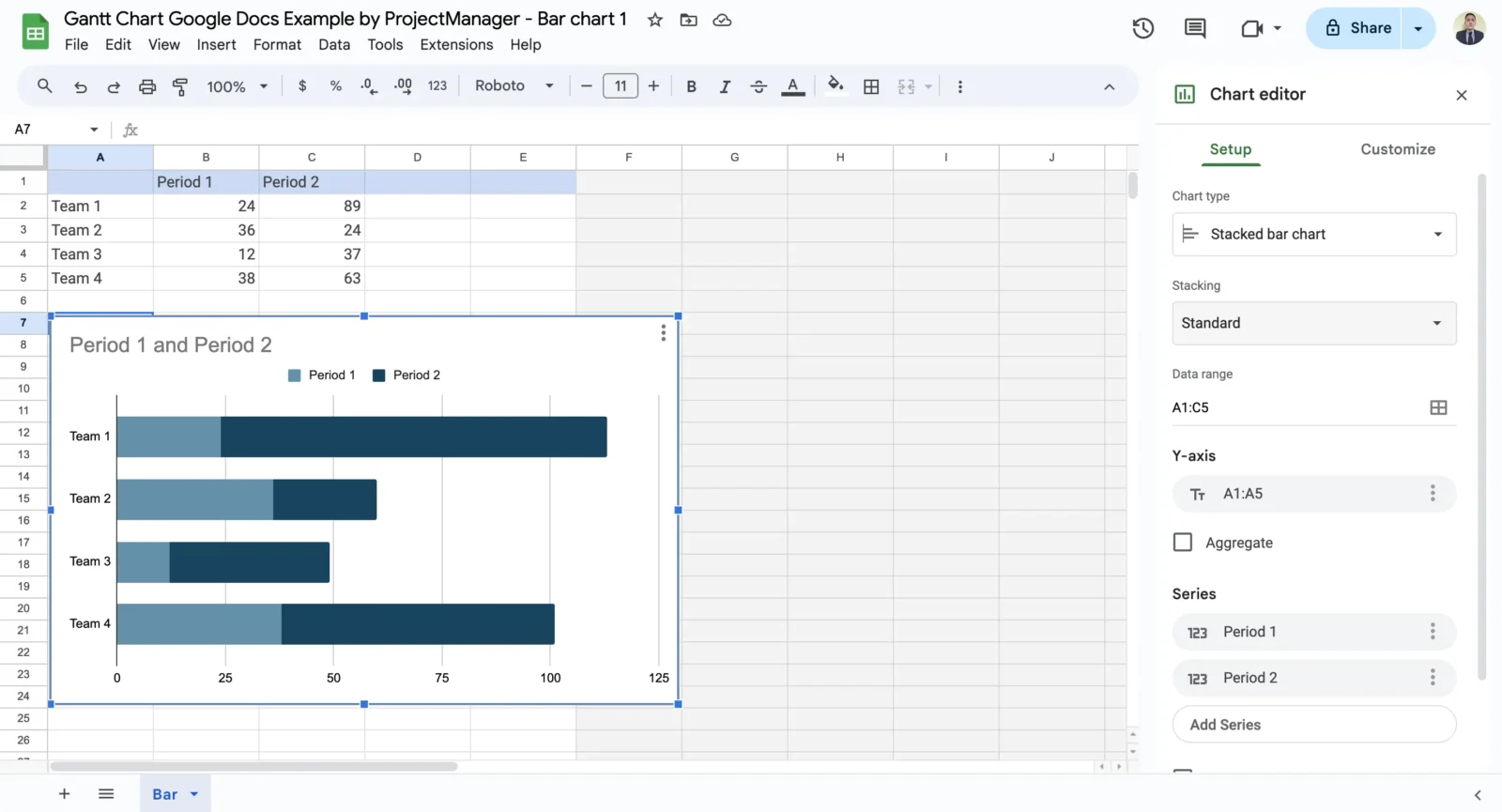
Task: Expand the Chart type dropdown
Action: tap(1314, 235)
